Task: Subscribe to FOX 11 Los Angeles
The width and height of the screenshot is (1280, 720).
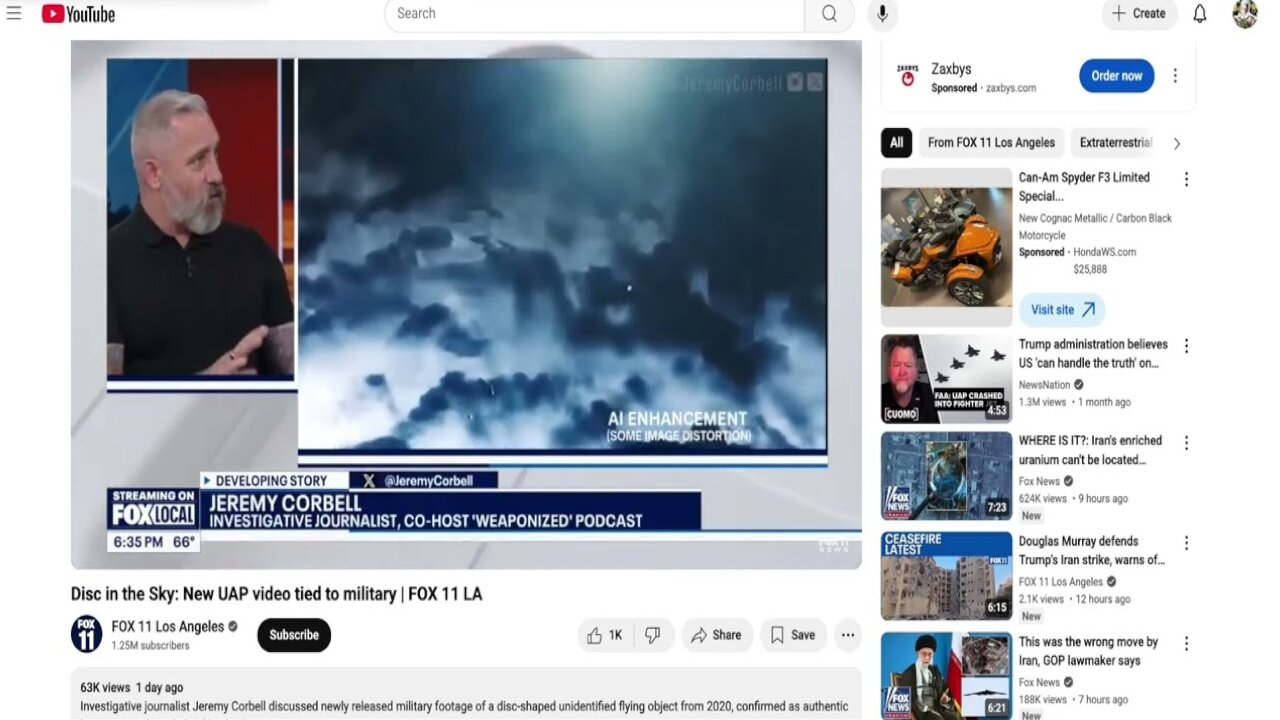Action: tap(294, 635)
